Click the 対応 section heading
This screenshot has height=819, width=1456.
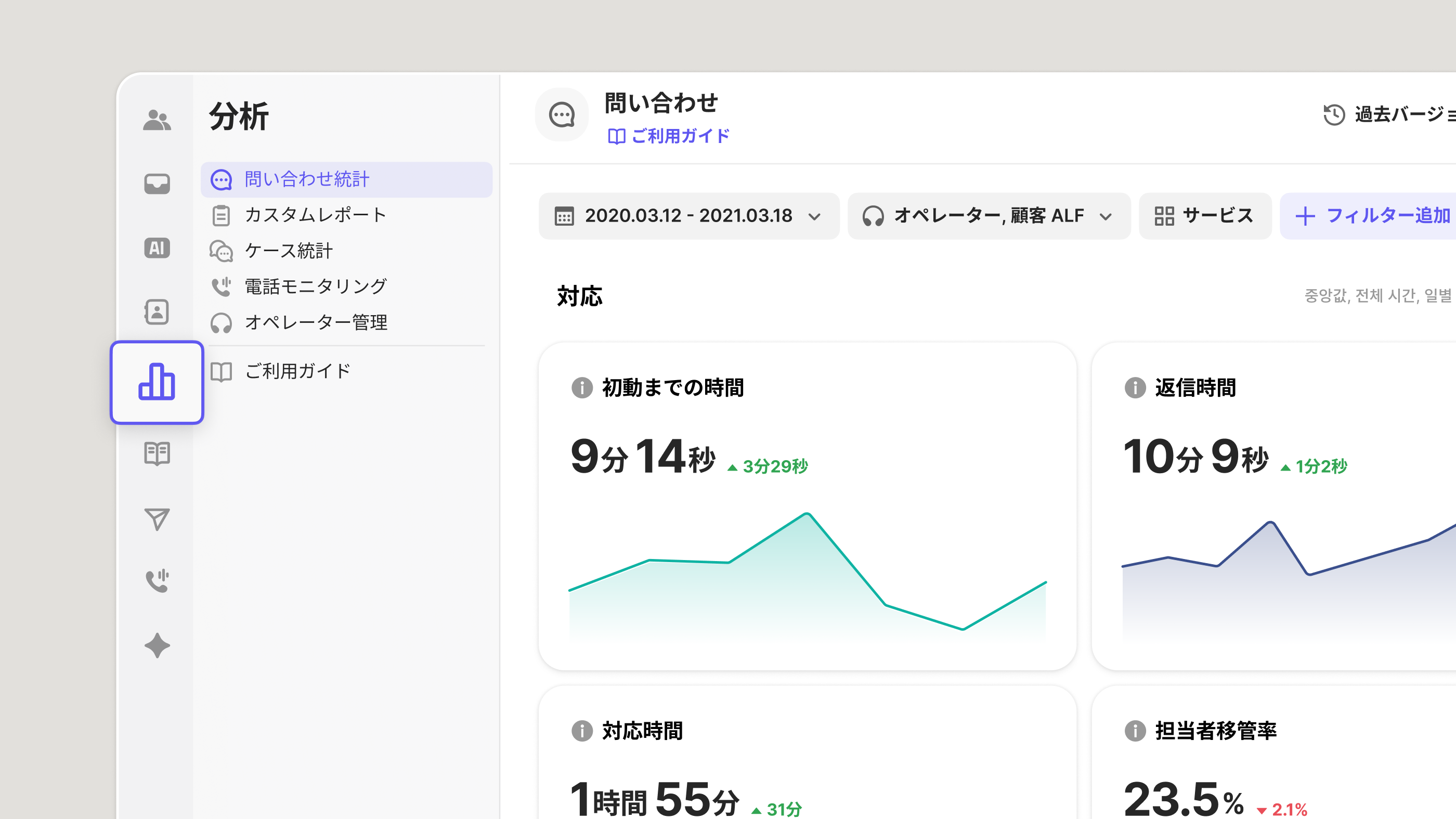click(x=580, y=296)
